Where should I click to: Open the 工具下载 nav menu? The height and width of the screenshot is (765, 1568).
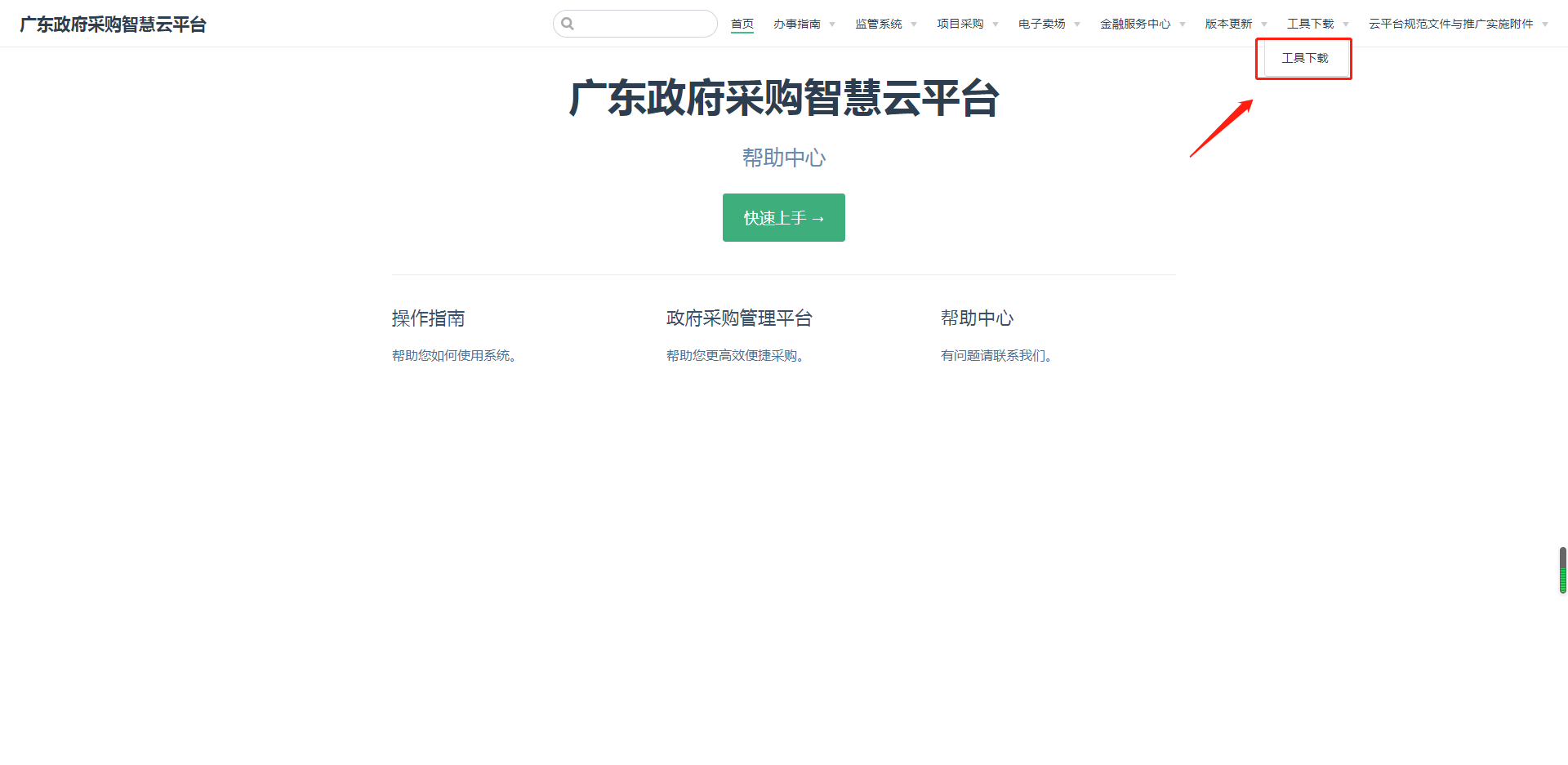pos(1311,24)
